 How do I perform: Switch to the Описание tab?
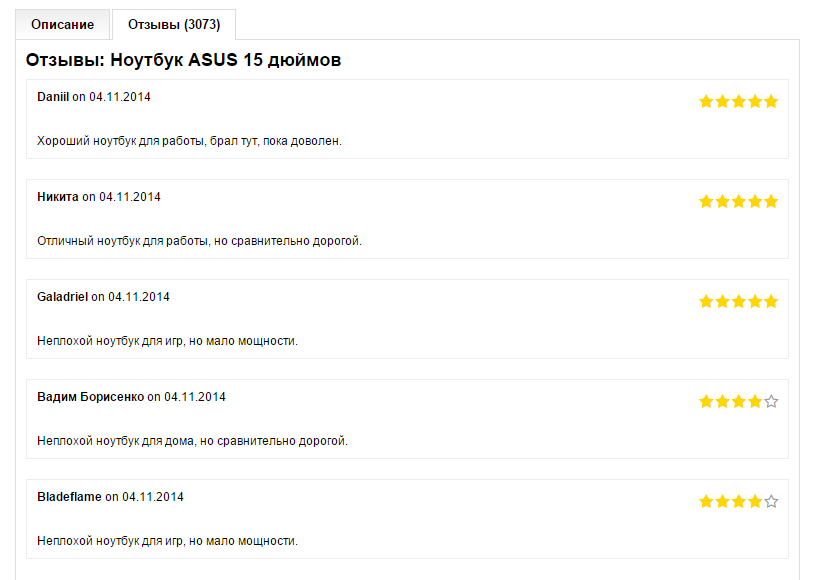click(x=62, y=24)
